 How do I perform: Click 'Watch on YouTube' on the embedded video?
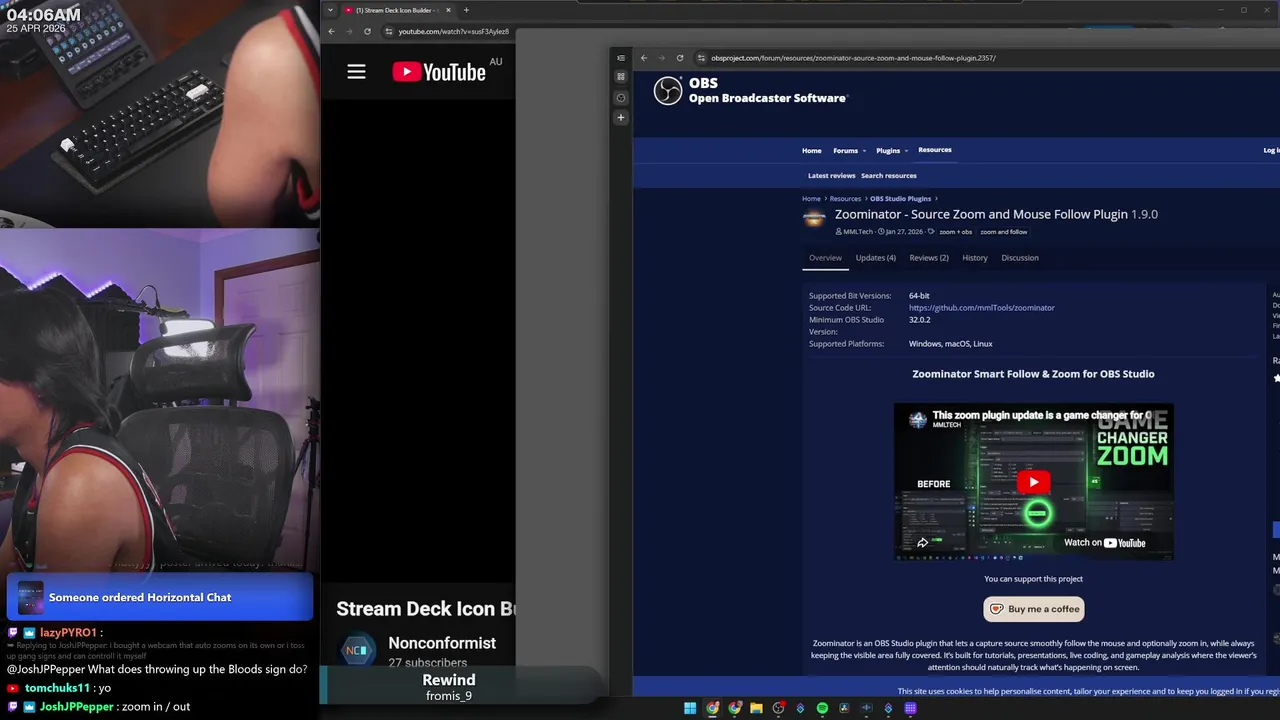click(1105, 543)
